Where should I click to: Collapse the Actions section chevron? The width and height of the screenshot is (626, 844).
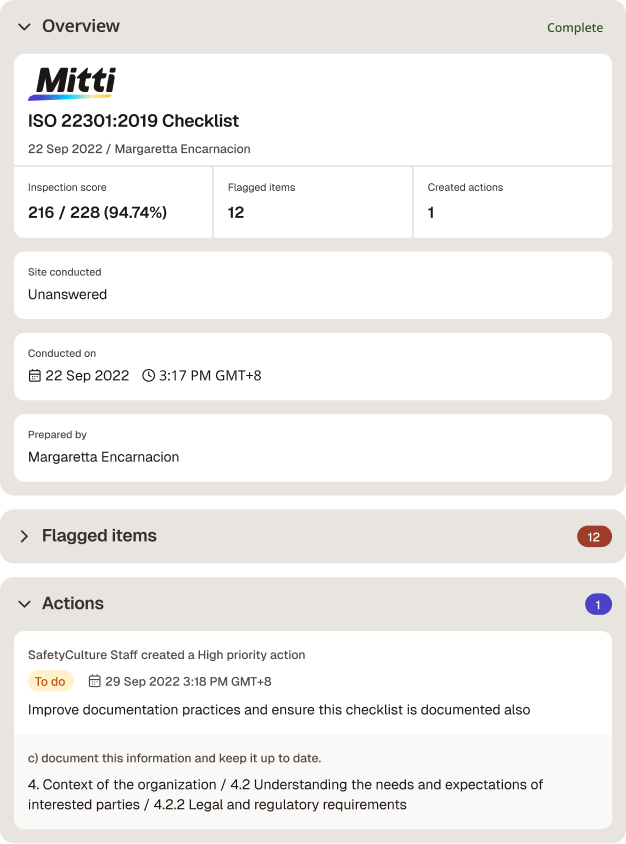click(24, 604)
